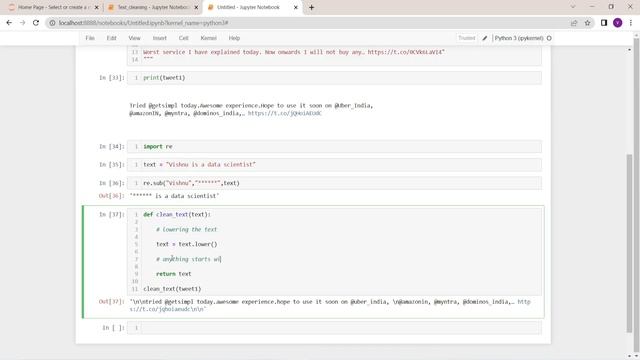Close the Untitled notebook tab
This screenshot has width=640, height=360.
pyautogui.click(x=296, y=7)
